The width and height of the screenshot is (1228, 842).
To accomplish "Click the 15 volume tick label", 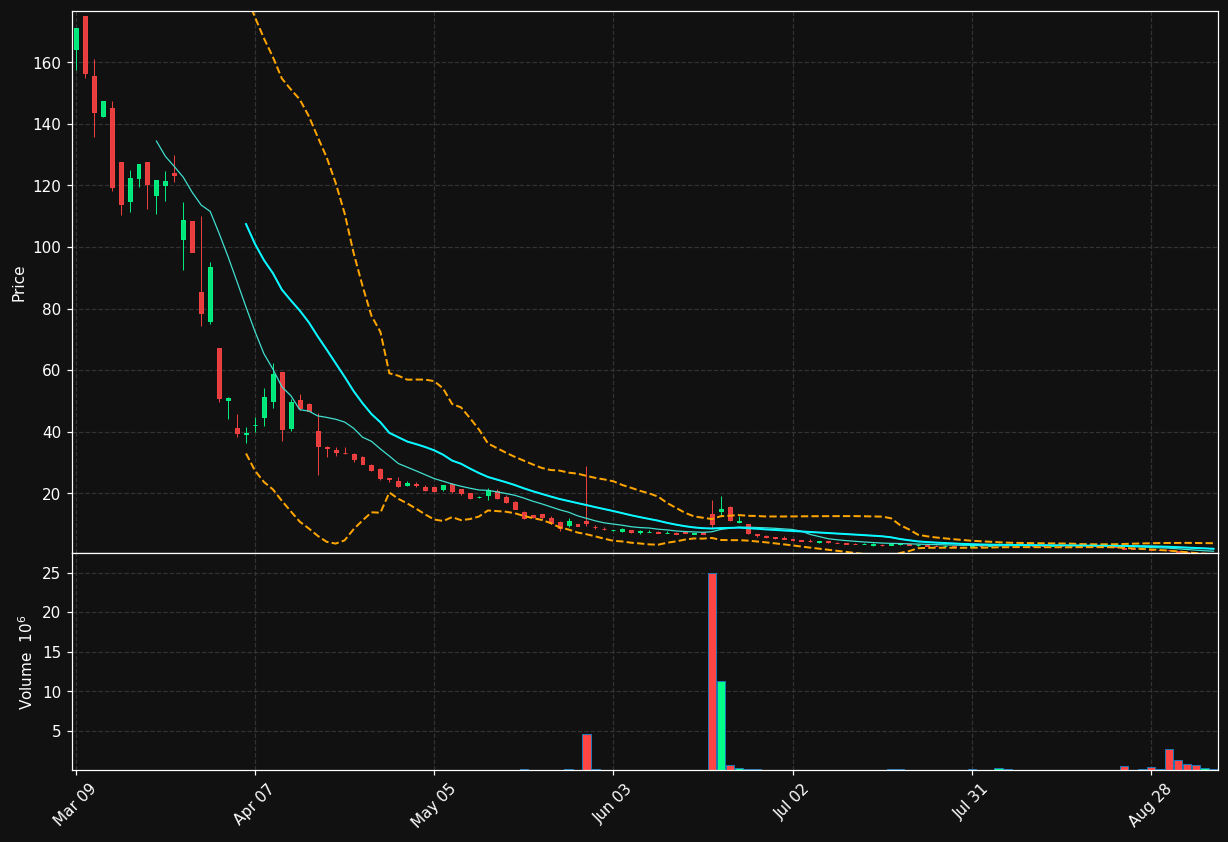I will click(53, 653).
